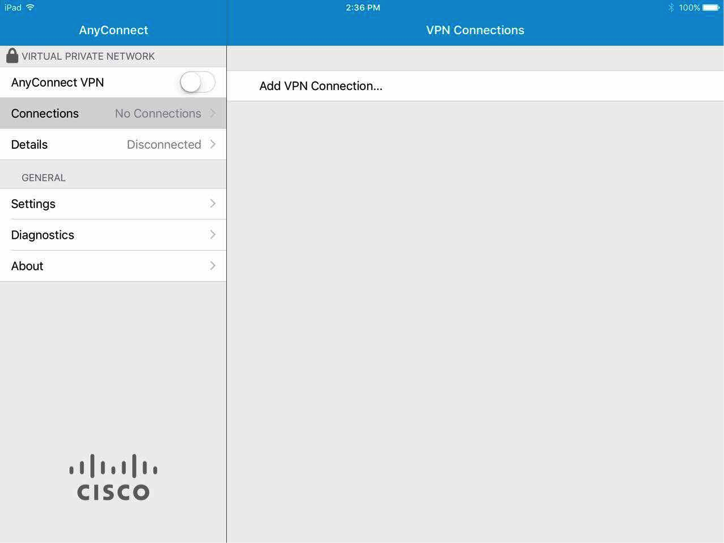
Task: Tap the Bluetooth icon in the status bar
Action: click(671, 7)
